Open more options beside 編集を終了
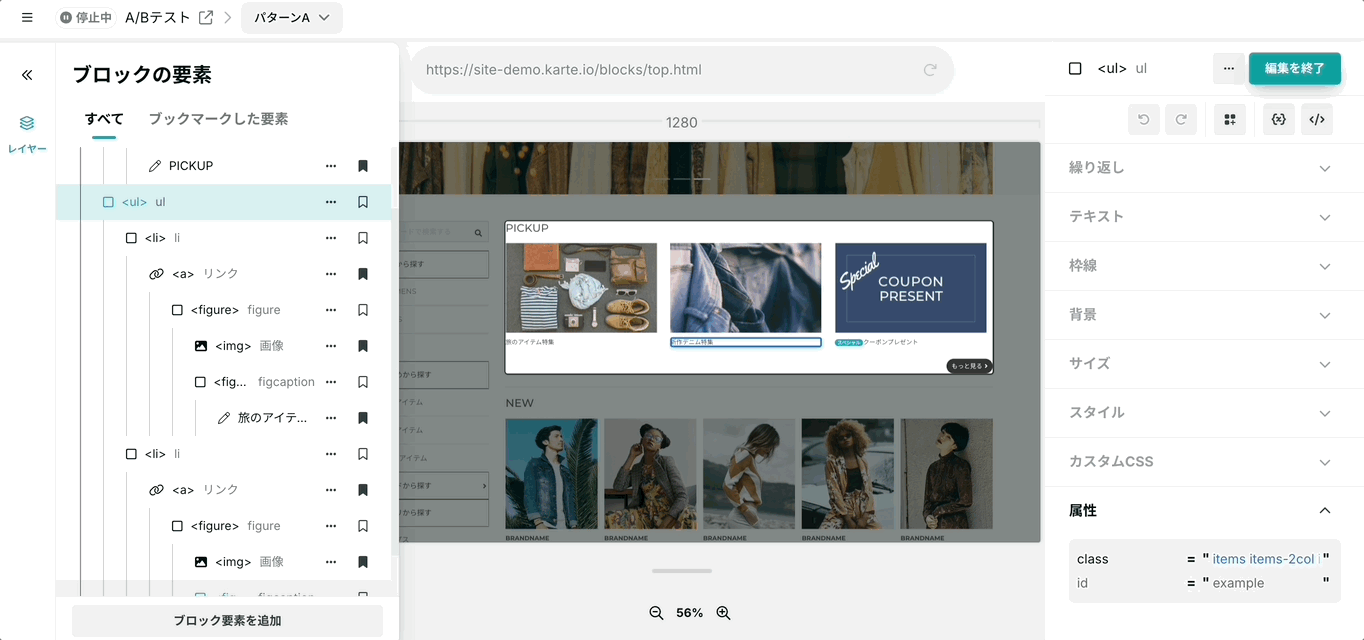The width and height of the screenshot is (1364, 640). click(x=1229, y=68)
